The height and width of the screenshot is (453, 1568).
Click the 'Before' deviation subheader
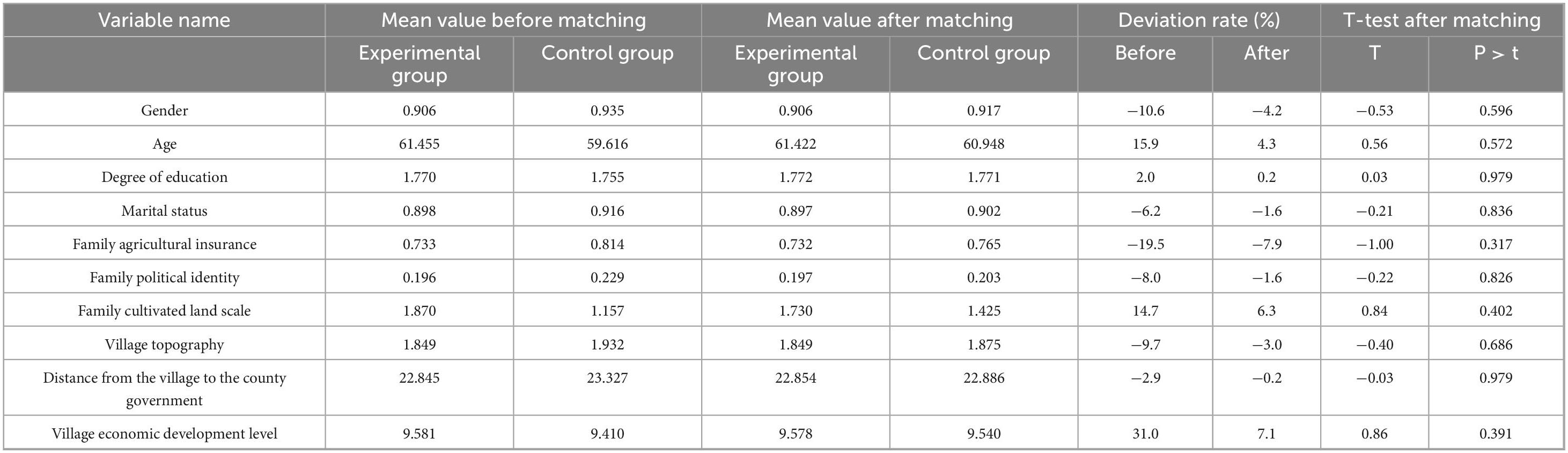pos(1145,53)
